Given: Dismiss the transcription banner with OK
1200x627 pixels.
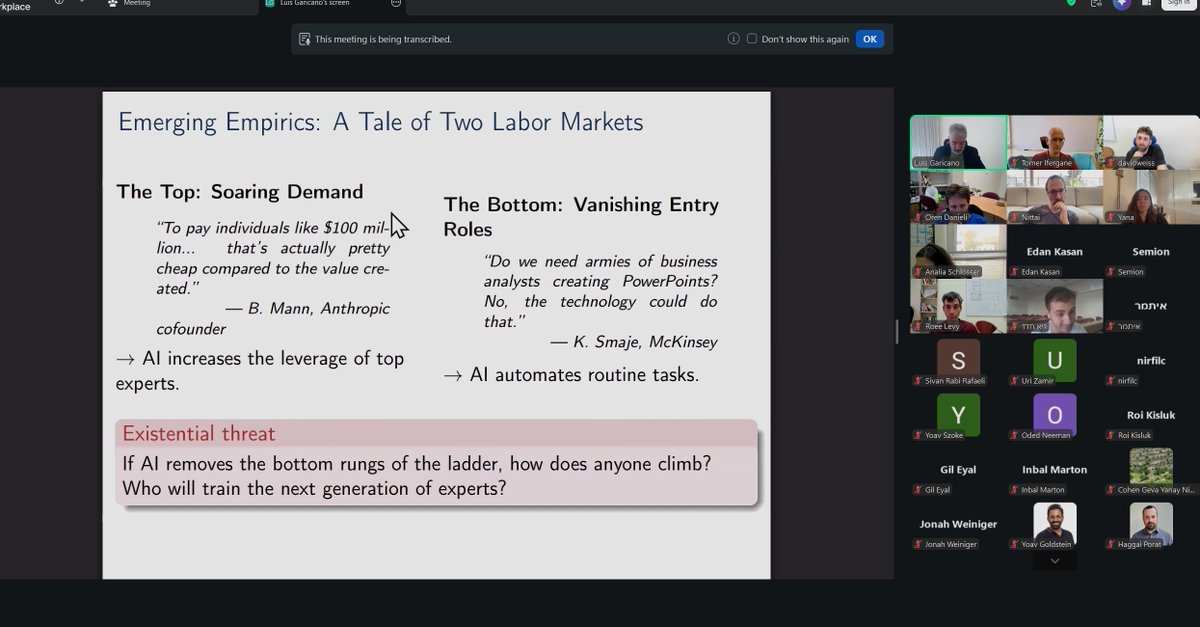Looking at the screenshot, I should 869,39.
